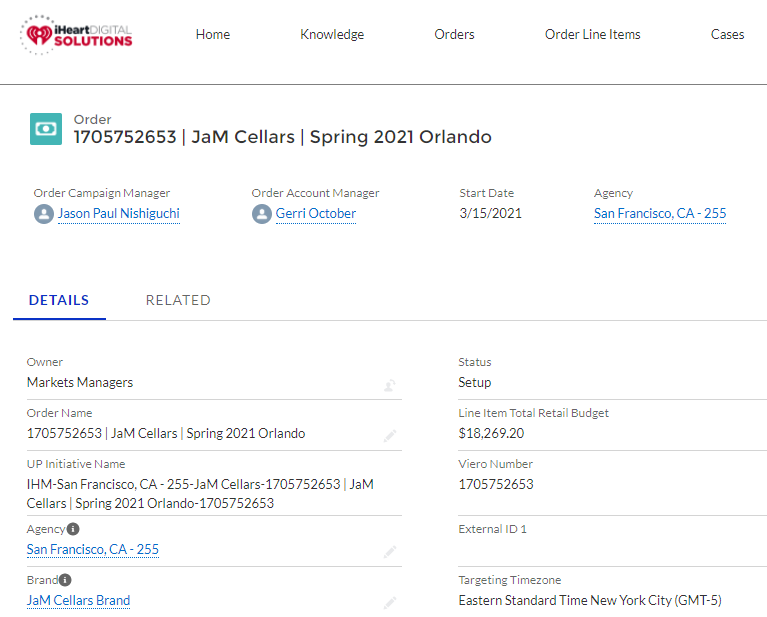Click Gerri October's avatar icon
The width and height of the screenshot is (767, 617).
(x=262, y=214)
